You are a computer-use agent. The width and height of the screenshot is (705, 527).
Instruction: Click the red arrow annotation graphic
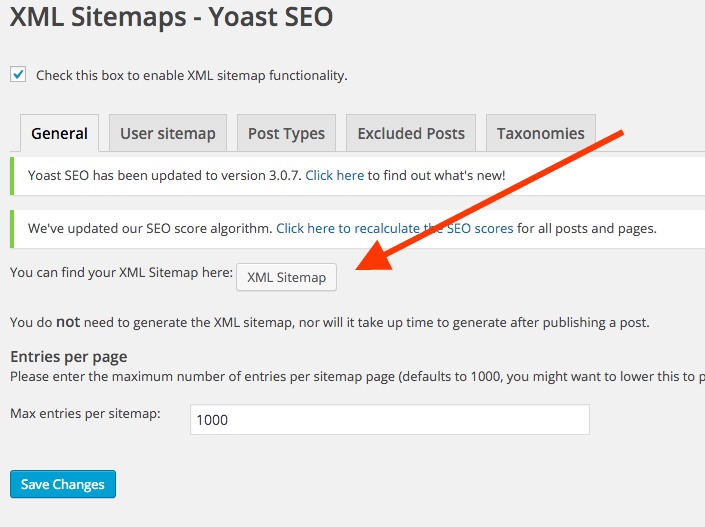click(490, 200)
